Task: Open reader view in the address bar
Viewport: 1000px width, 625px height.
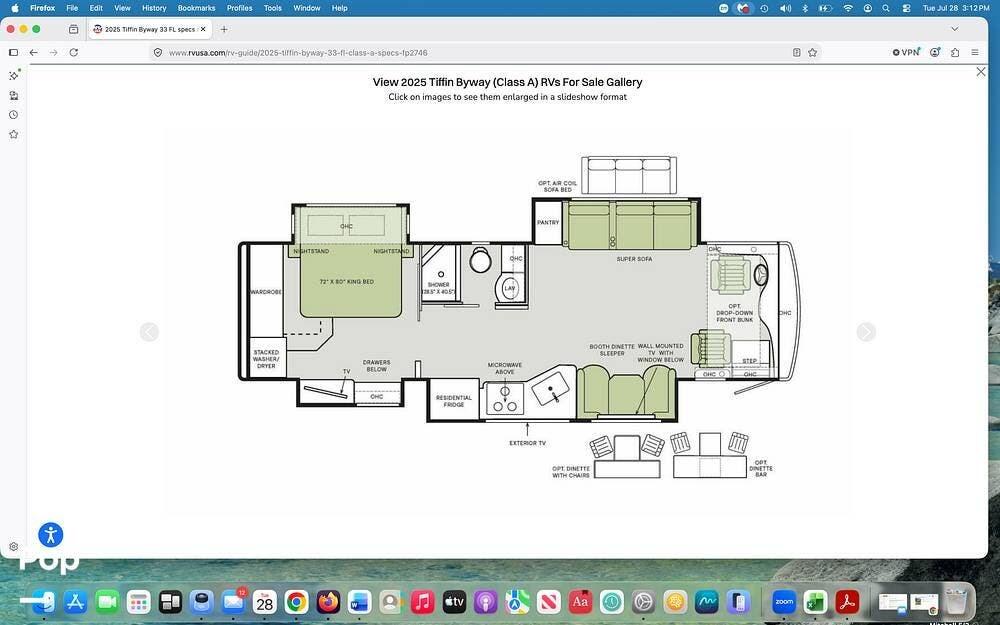Action: point(797,52)
